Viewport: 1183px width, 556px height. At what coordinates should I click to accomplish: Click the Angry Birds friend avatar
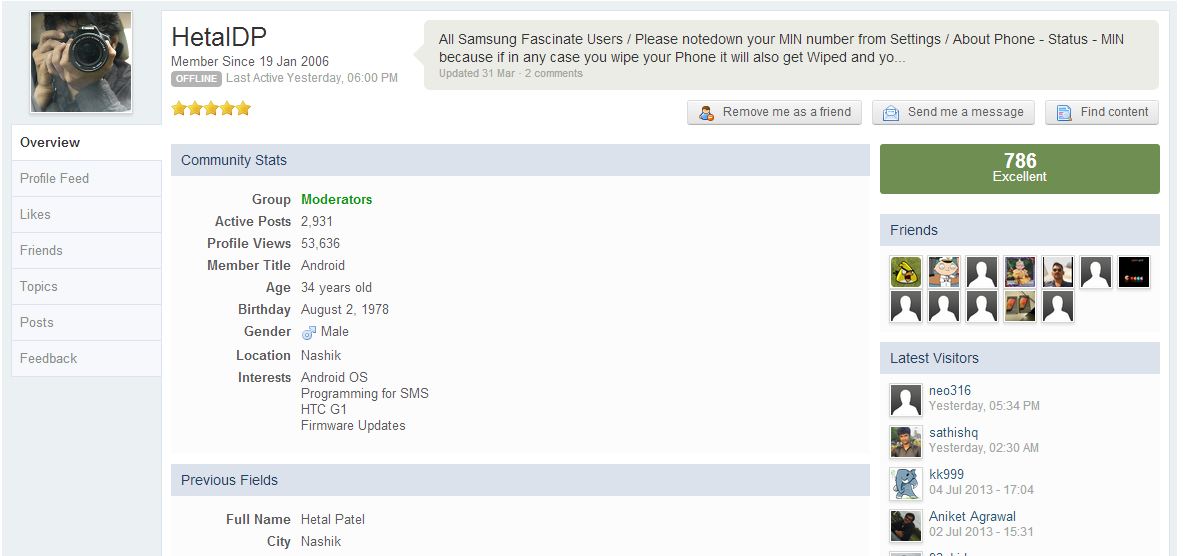point(906,272)
